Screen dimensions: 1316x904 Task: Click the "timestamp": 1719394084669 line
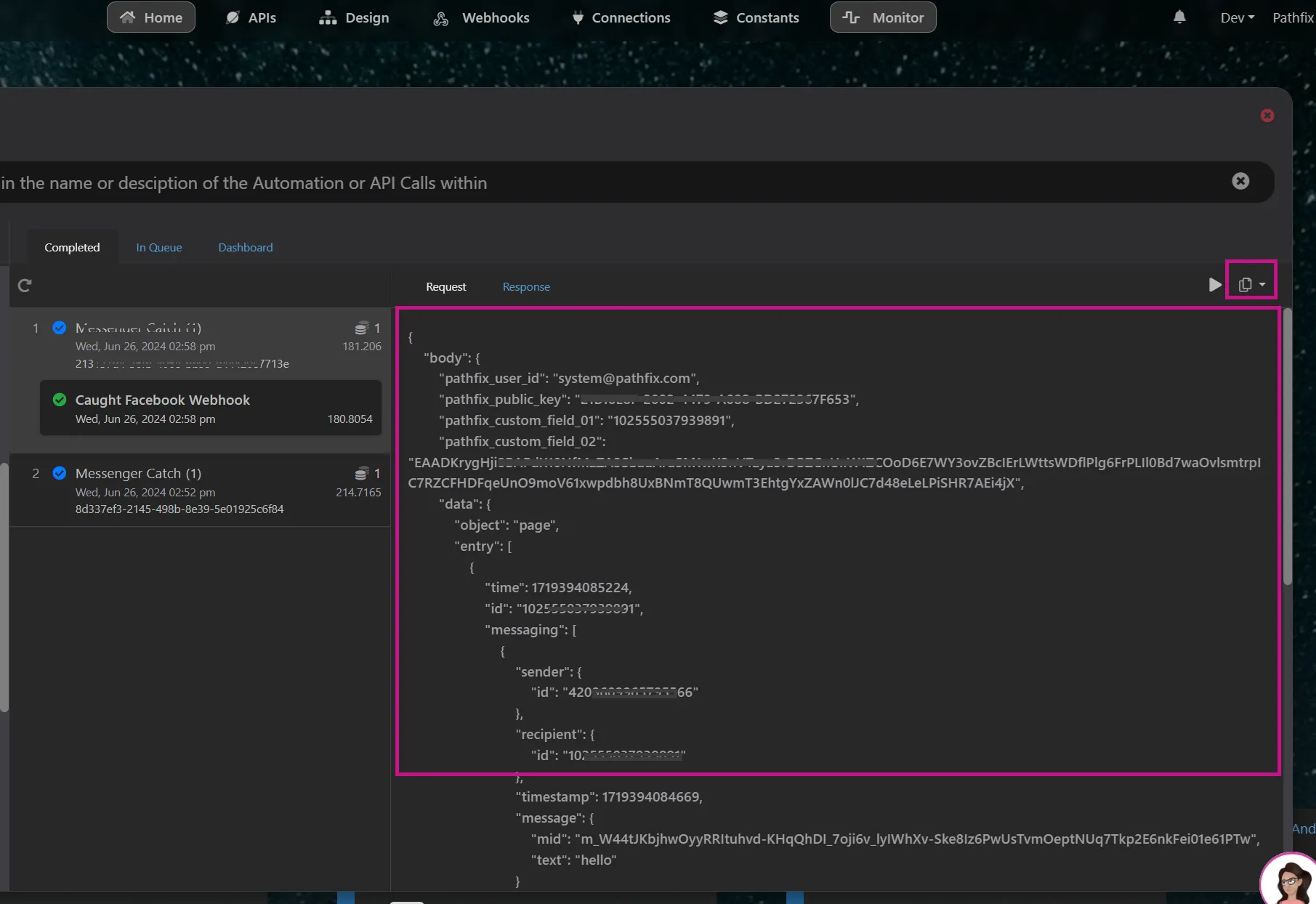[x=609, y=796]
